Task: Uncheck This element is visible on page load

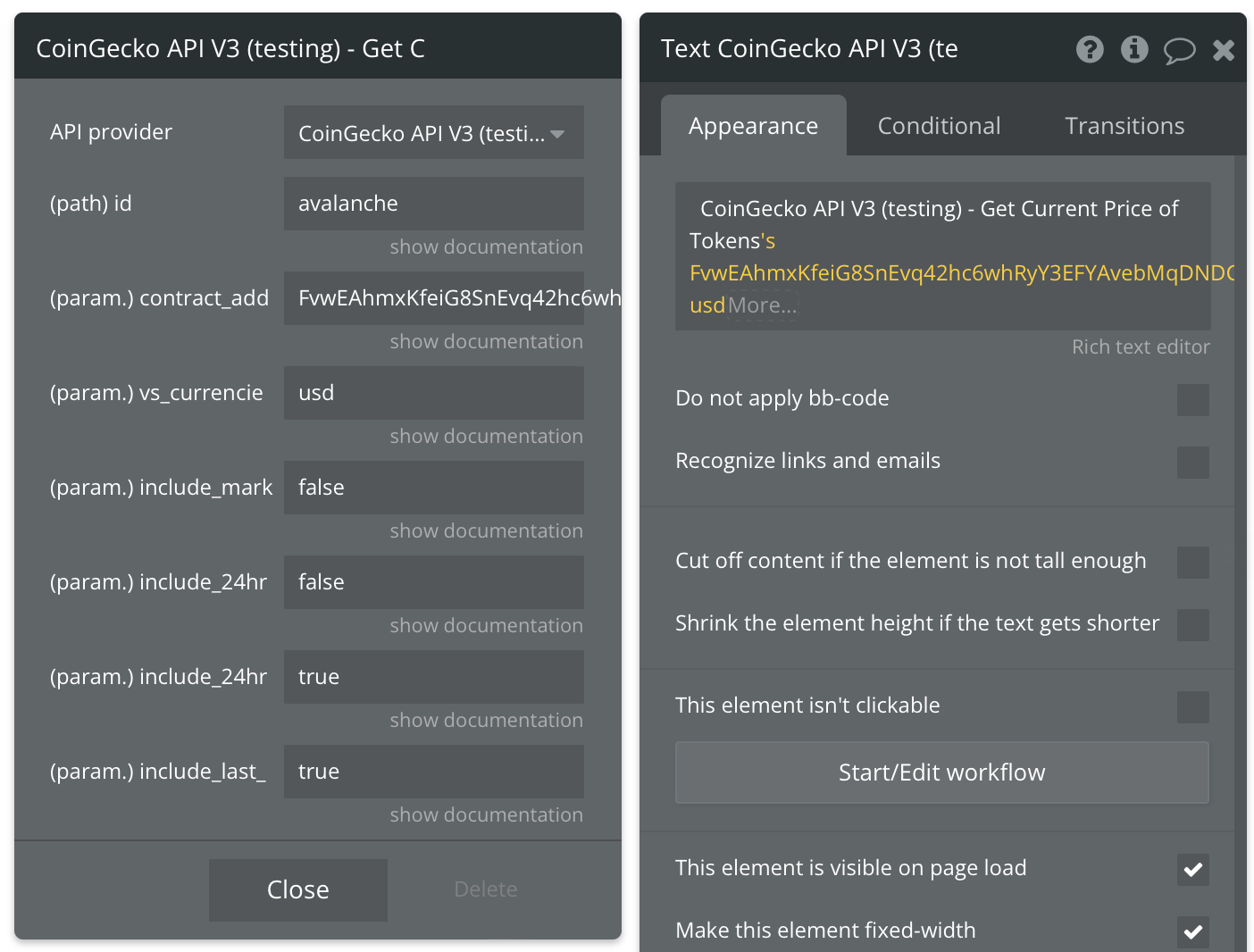Action: pos(1193,870)
